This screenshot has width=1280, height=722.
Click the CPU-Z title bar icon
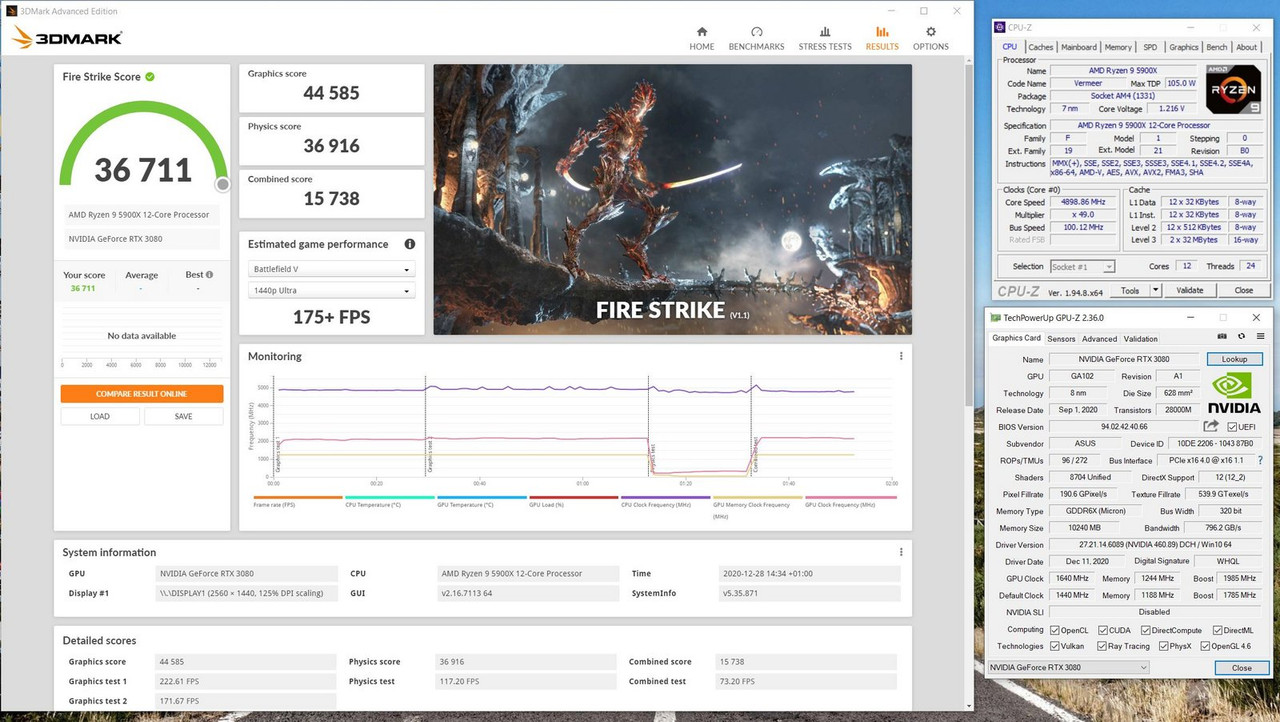998,27
